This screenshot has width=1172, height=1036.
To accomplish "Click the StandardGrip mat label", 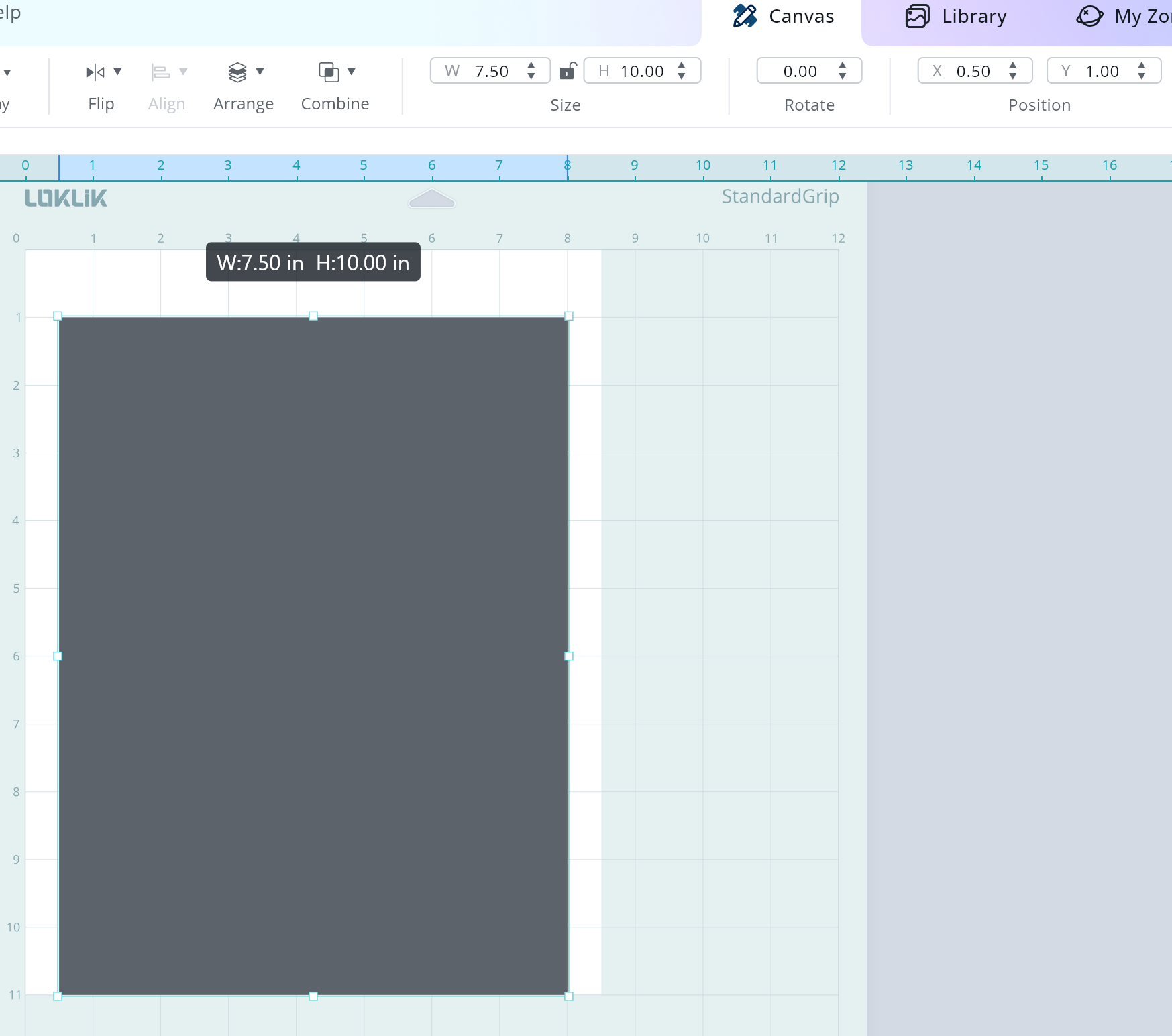I will (780, 196).
